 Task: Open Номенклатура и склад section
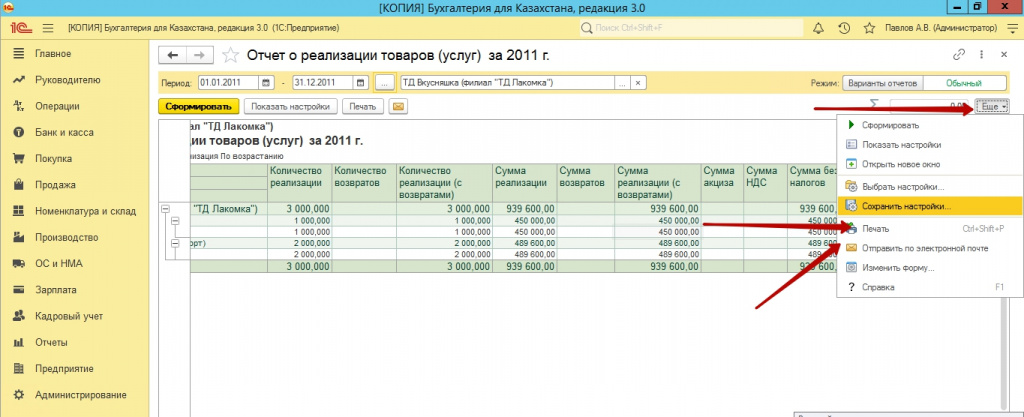[x=74, y=211]
